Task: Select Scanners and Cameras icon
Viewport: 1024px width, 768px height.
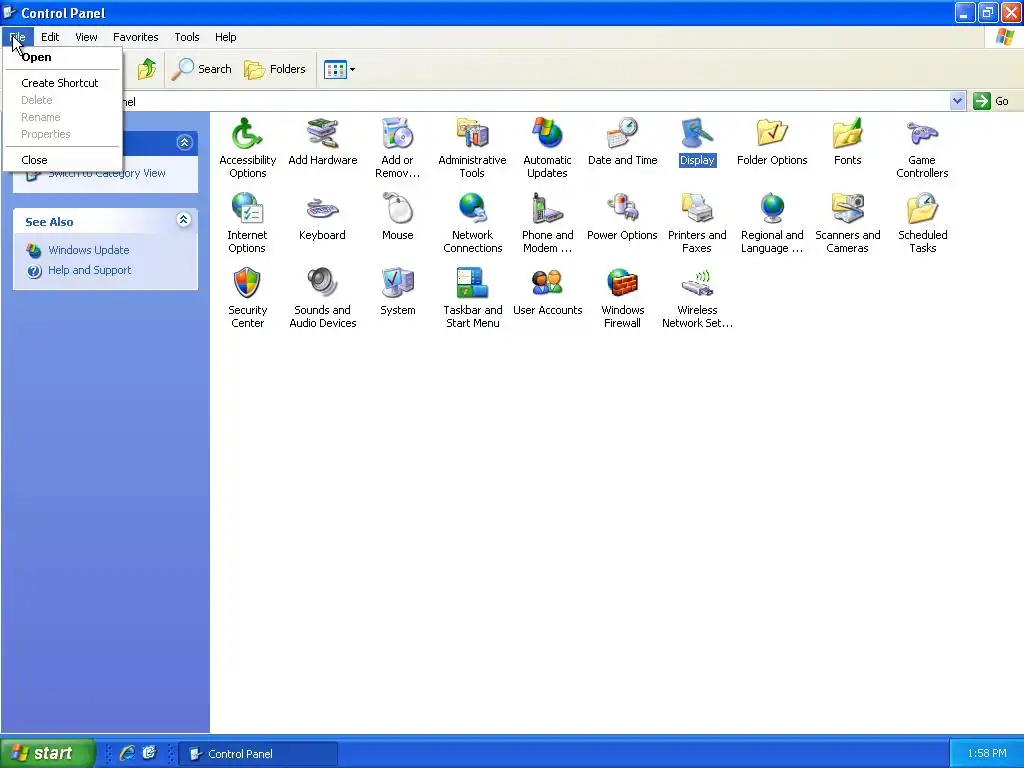Action: click(x=848, y=223)
